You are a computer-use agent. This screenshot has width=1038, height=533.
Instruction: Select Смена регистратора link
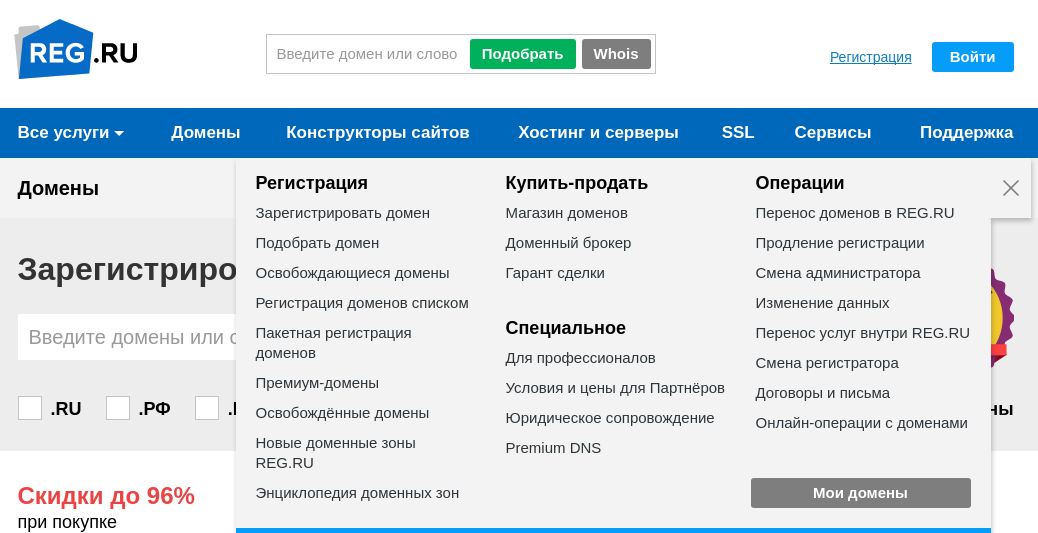tap(827, 363)
